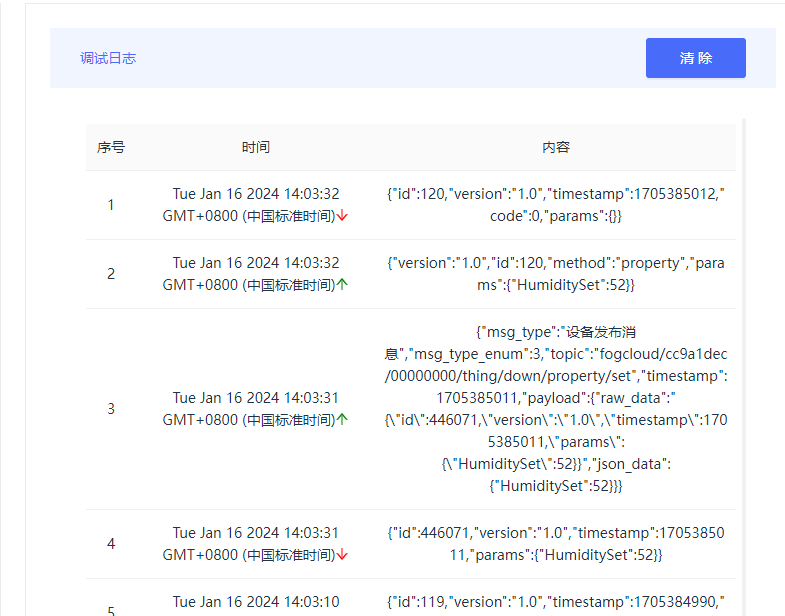Viewport: 785px width, 616px height.
Task: Click the log table vertical scrollbar
Action: click(744, 367)
